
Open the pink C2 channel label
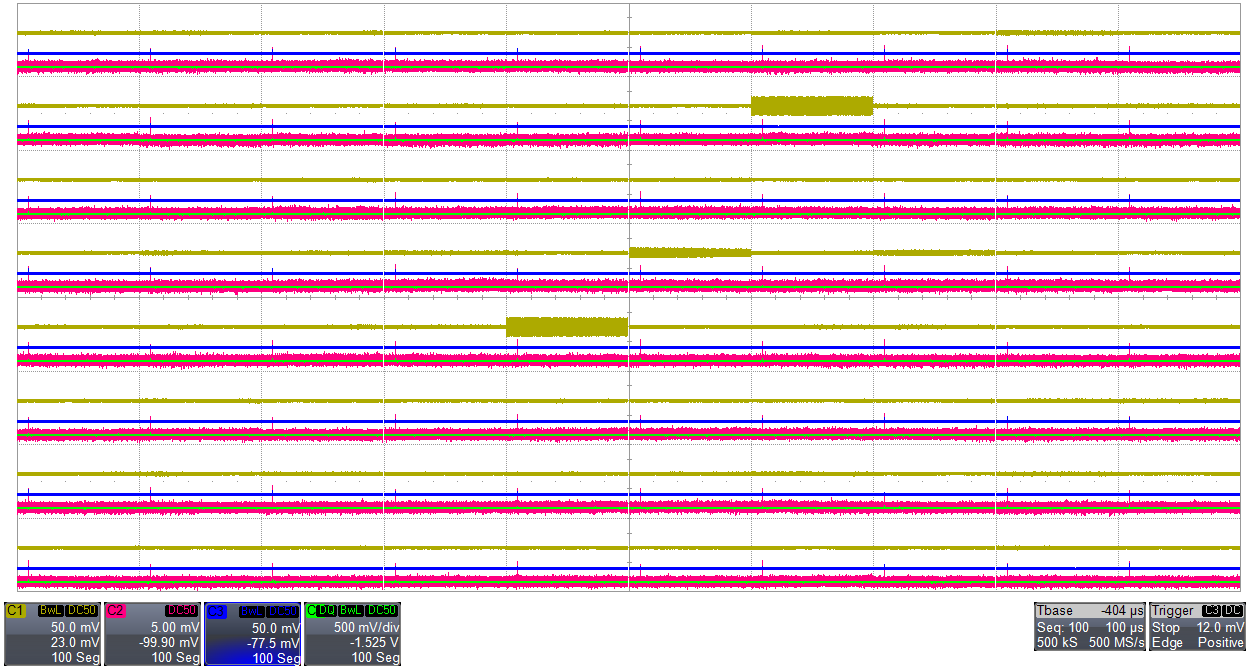click(x=116, y=610)
